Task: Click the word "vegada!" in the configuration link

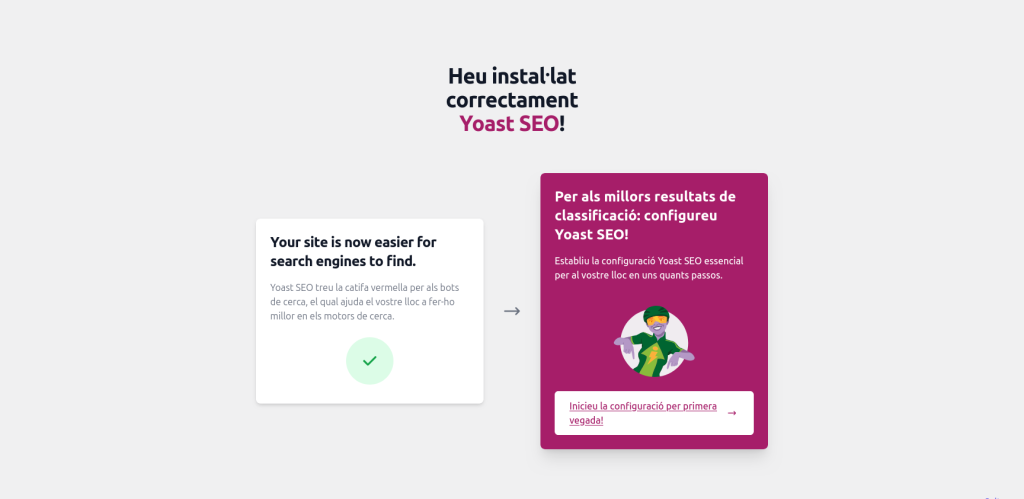Action: [x=586, y=420]
